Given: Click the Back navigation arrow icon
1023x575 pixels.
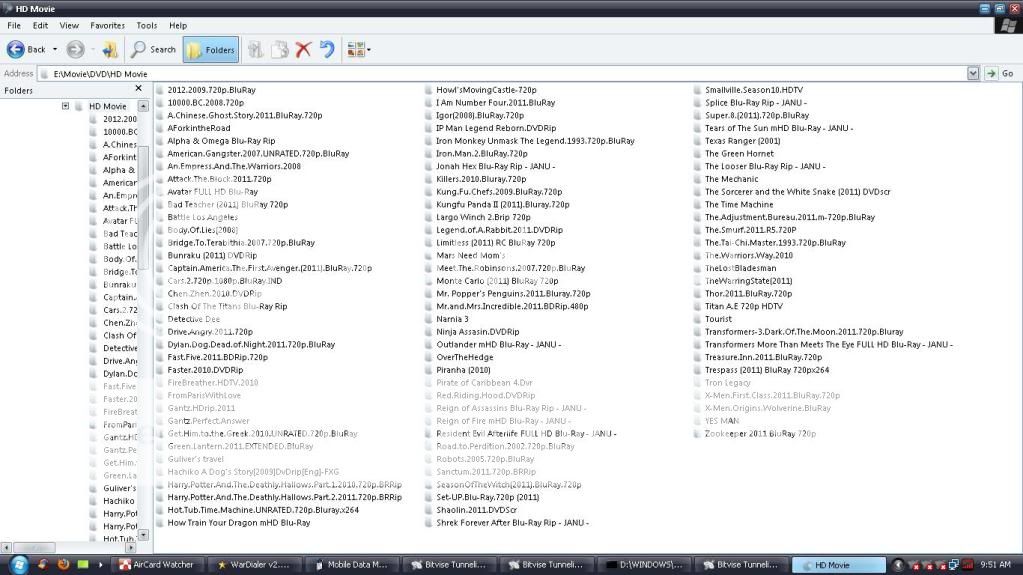Looking at the screenshot, I should 15,50.
